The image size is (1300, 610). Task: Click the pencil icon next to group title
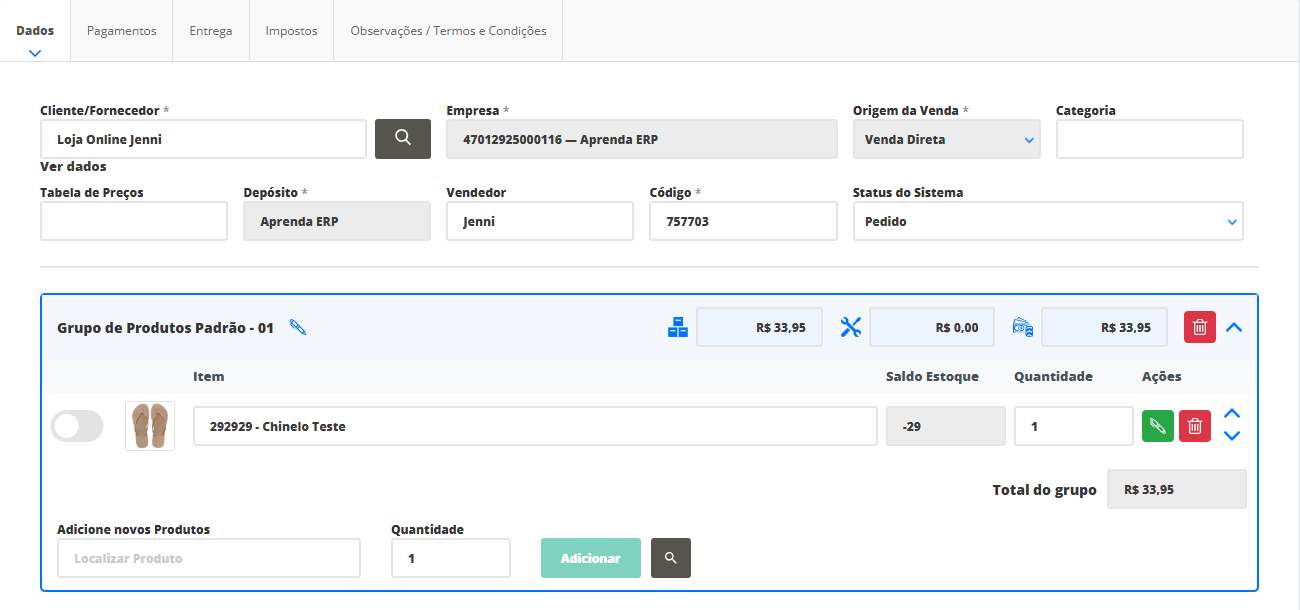pyautogui.click(x=297, y=327)
